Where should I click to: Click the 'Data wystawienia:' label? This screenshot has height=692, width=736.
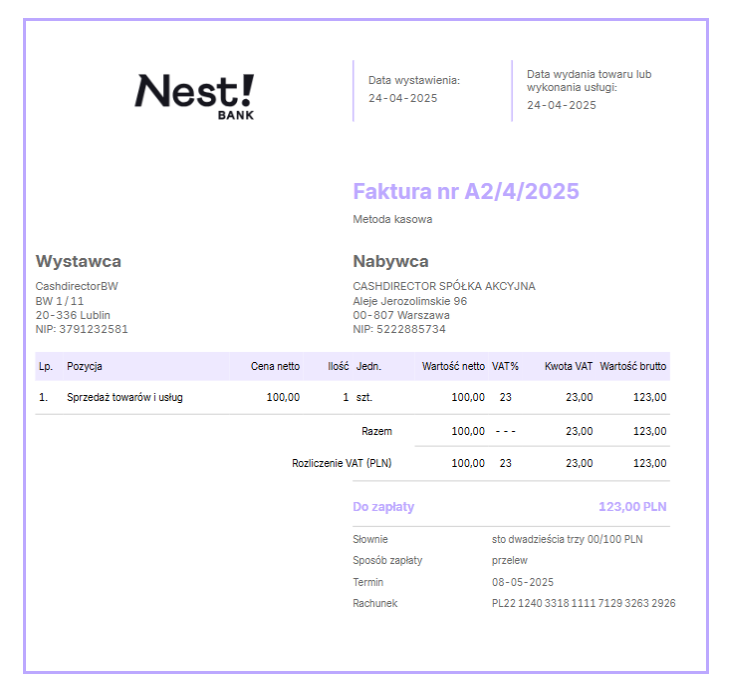pos(414,80)
